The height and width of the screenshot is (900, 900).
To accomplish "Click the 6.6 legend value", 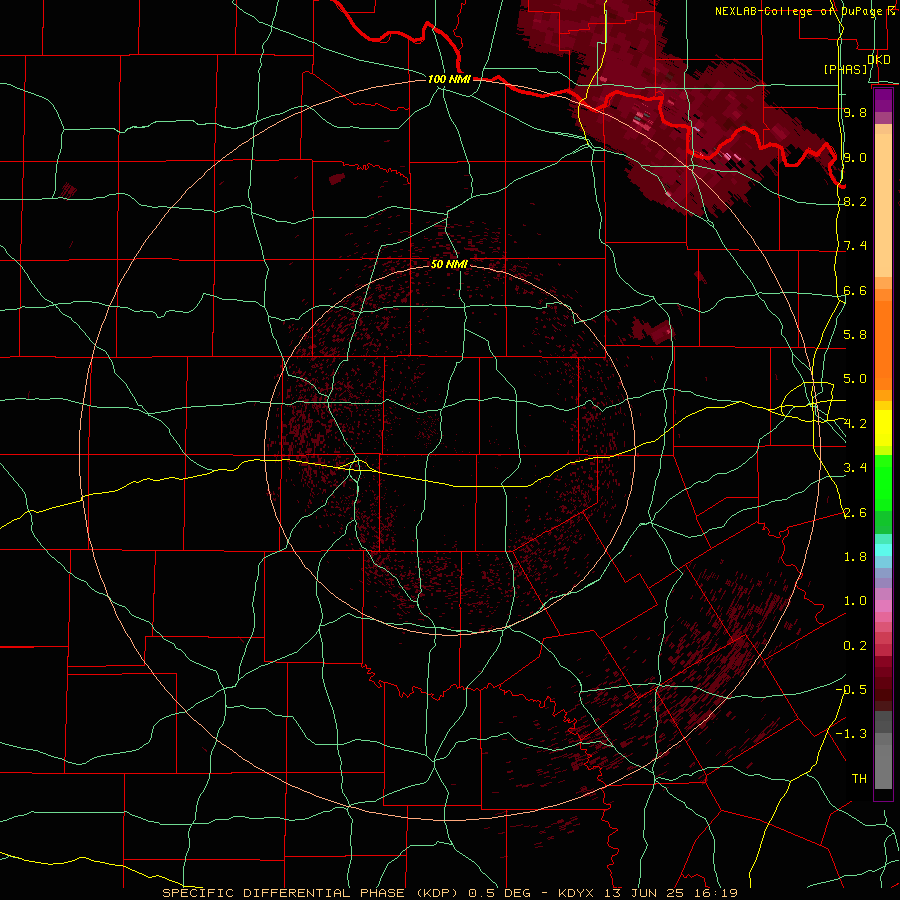I will pos(855,290).
